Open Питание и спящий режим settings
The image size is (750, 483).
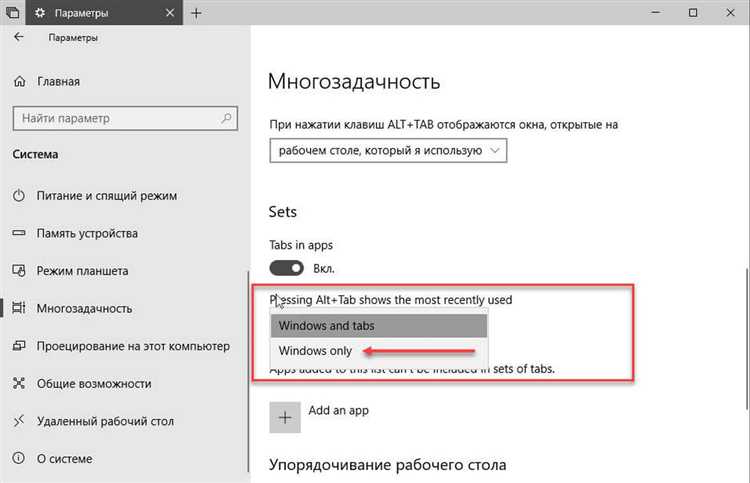click(x=107, y=195)
